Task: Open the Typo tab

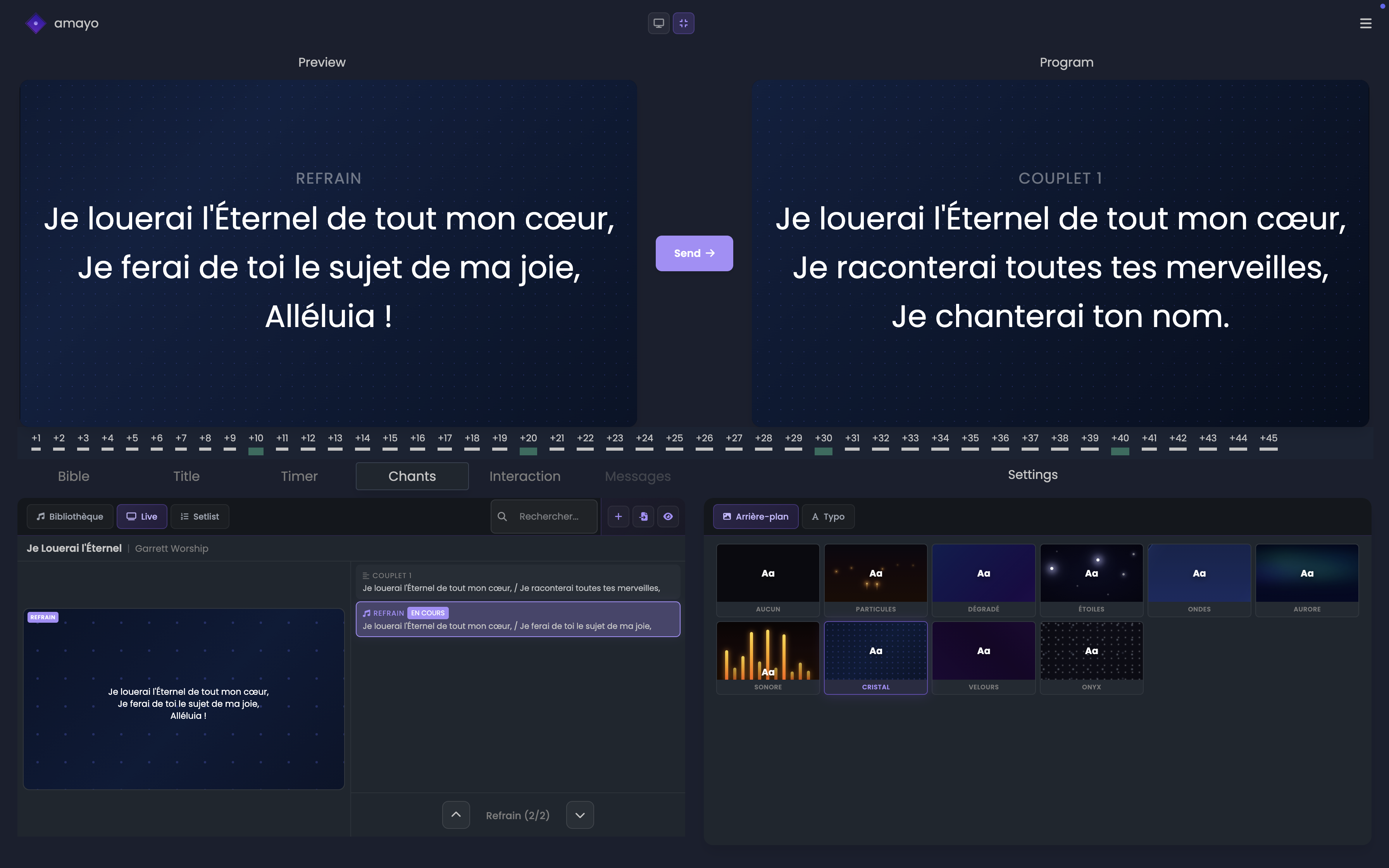Action: coord(828,516)
